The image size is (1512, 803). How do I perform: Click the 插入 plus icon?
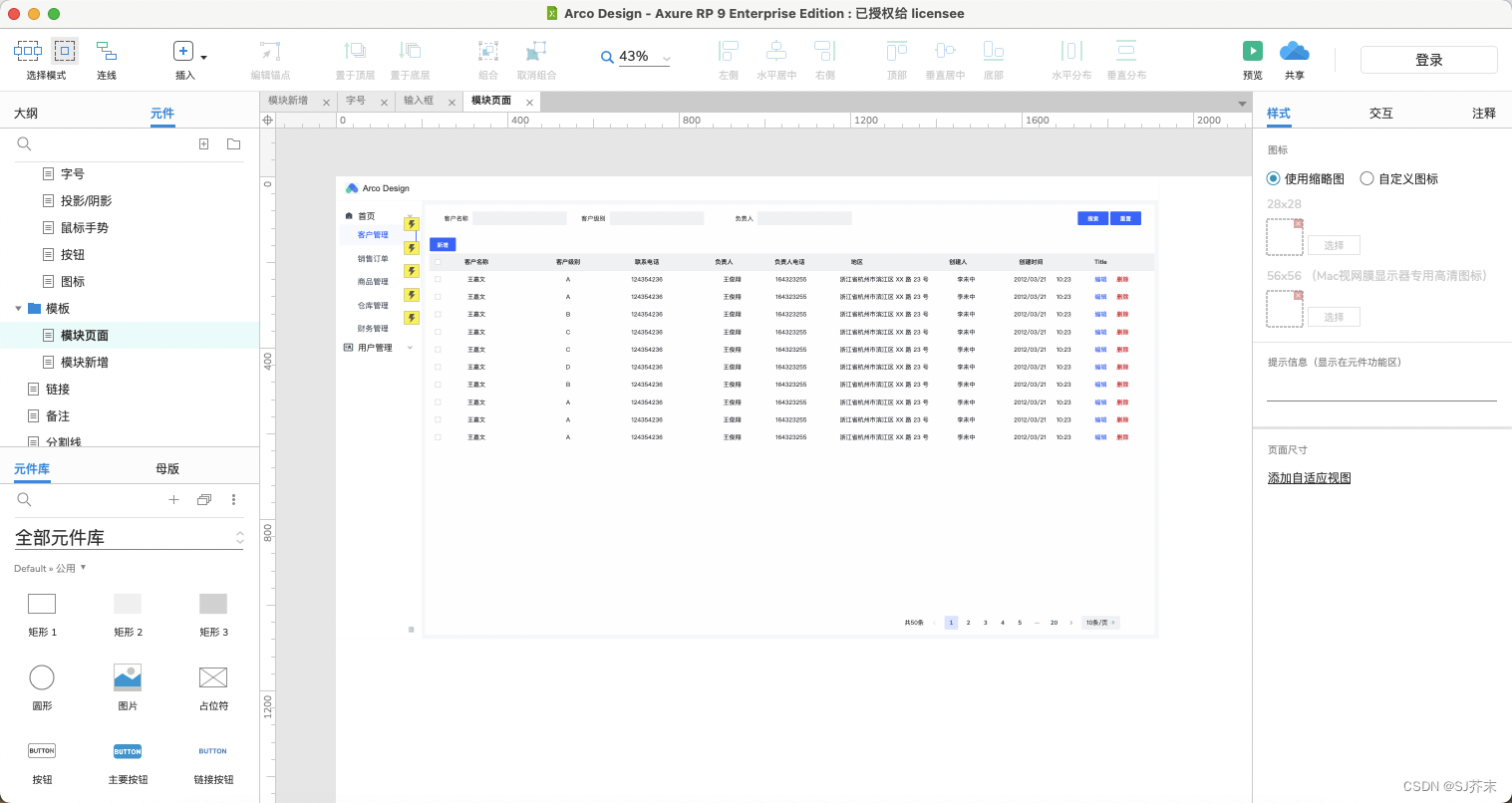(x=183, y=51)
